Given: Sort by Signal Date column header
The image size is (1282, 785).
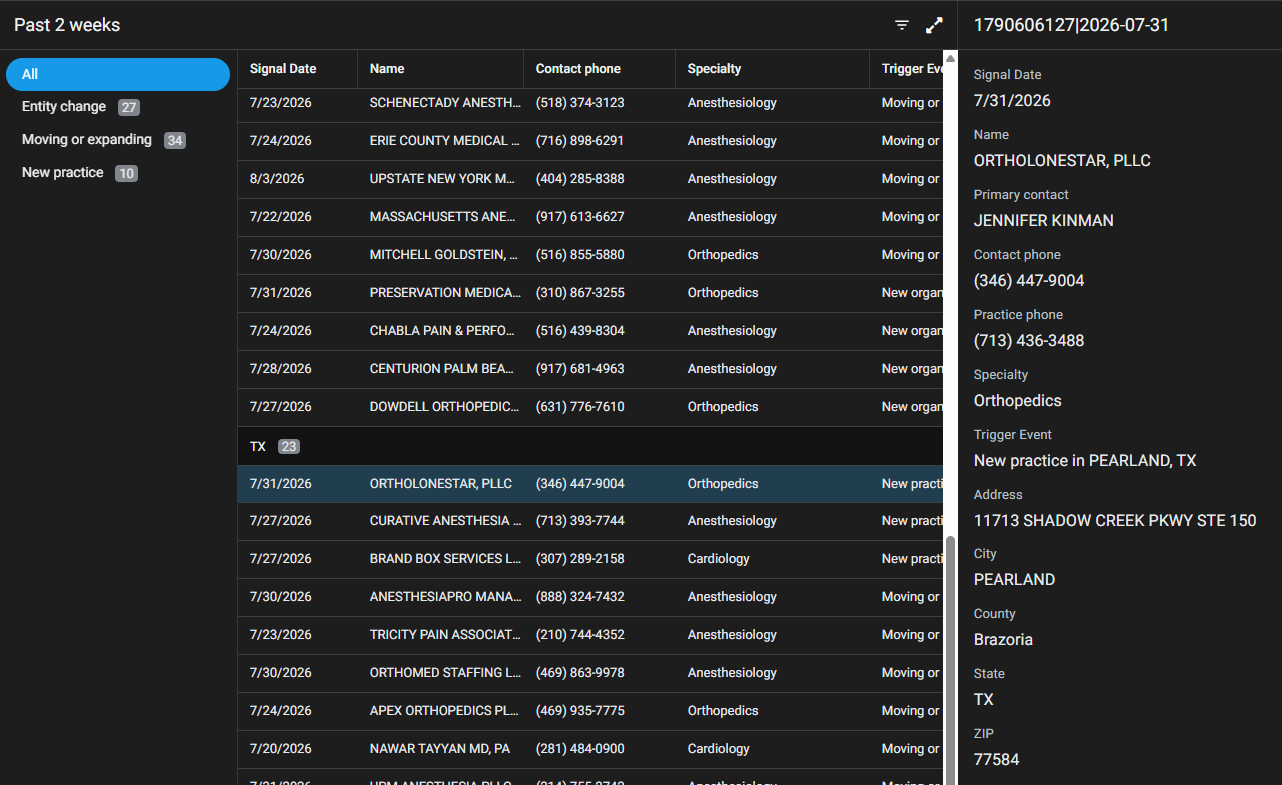Looking at the screenshot, I should pyautogui.click(x=297, y=69).
